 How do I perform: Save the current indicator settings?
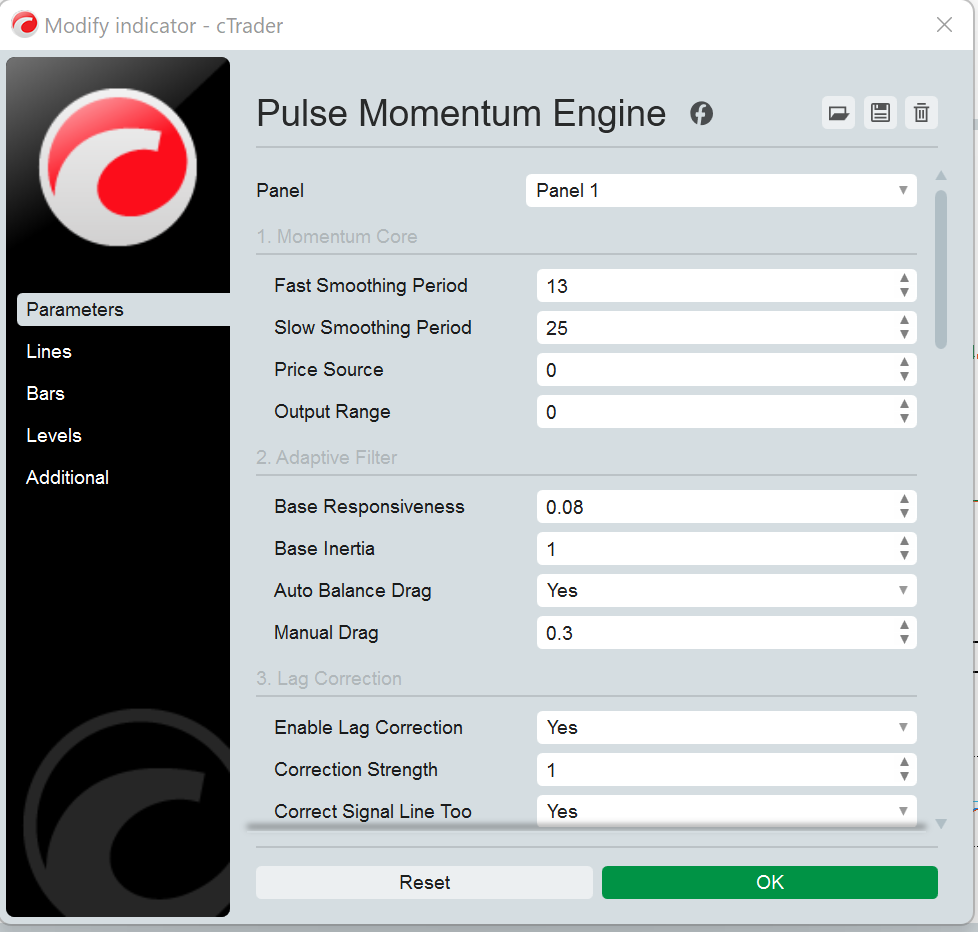pos(880,112)
